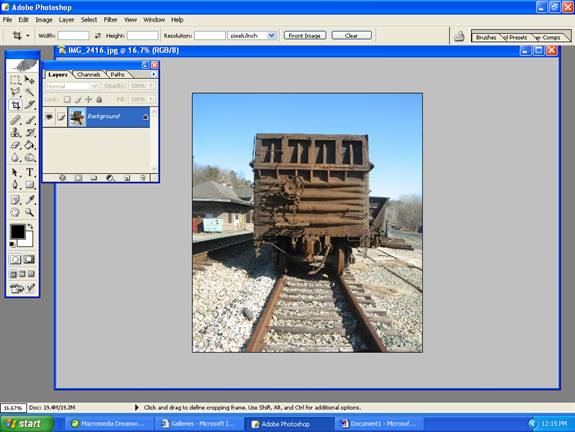The height and width of the screenshot is (432, 575).
Task: Show hidden system tray icons arrow
Action: point(532,424)
